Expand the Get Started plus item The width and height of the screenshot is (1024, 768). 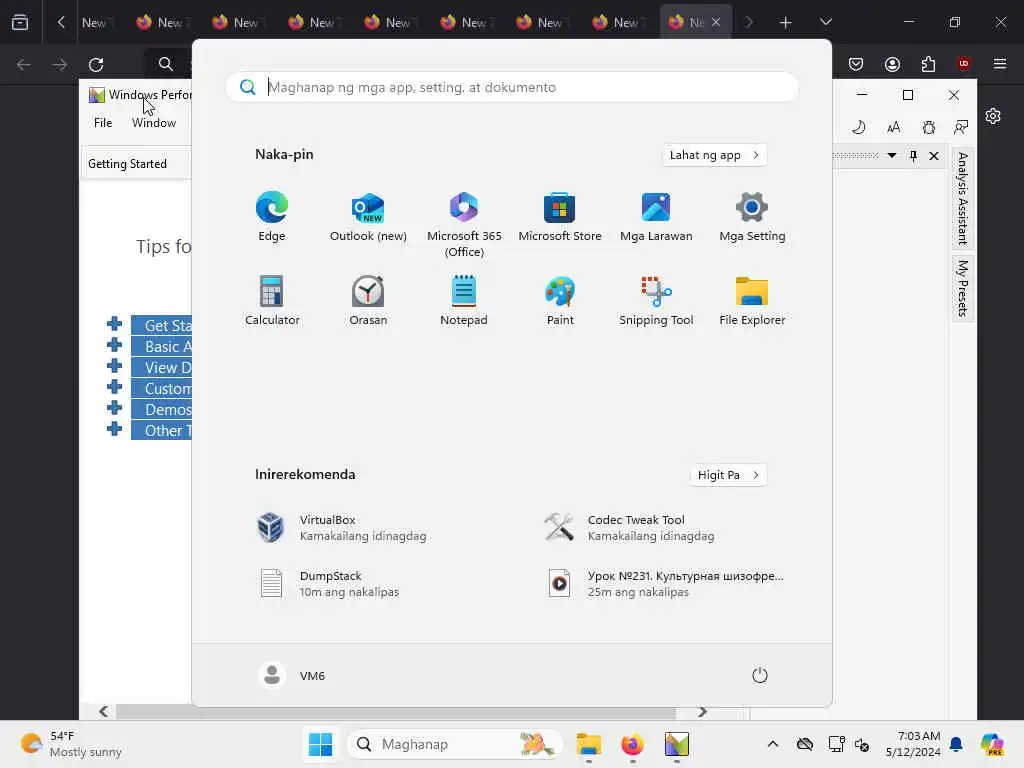pyautogui.click(x=114, y=324)
